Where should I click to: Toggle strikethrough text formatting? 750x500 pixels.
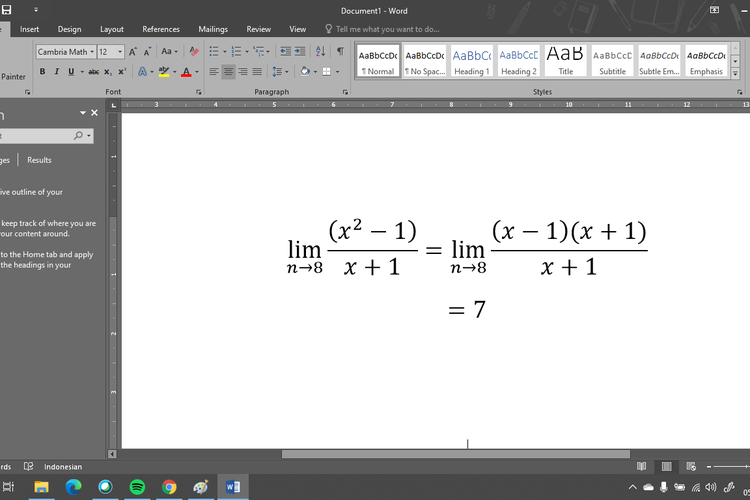click(93, 72)
